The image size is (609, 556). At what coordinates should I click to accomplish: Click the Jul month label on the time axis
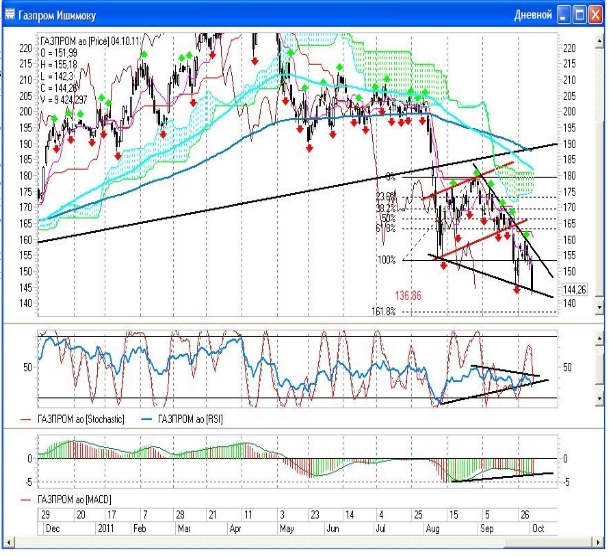click(380, 528)
